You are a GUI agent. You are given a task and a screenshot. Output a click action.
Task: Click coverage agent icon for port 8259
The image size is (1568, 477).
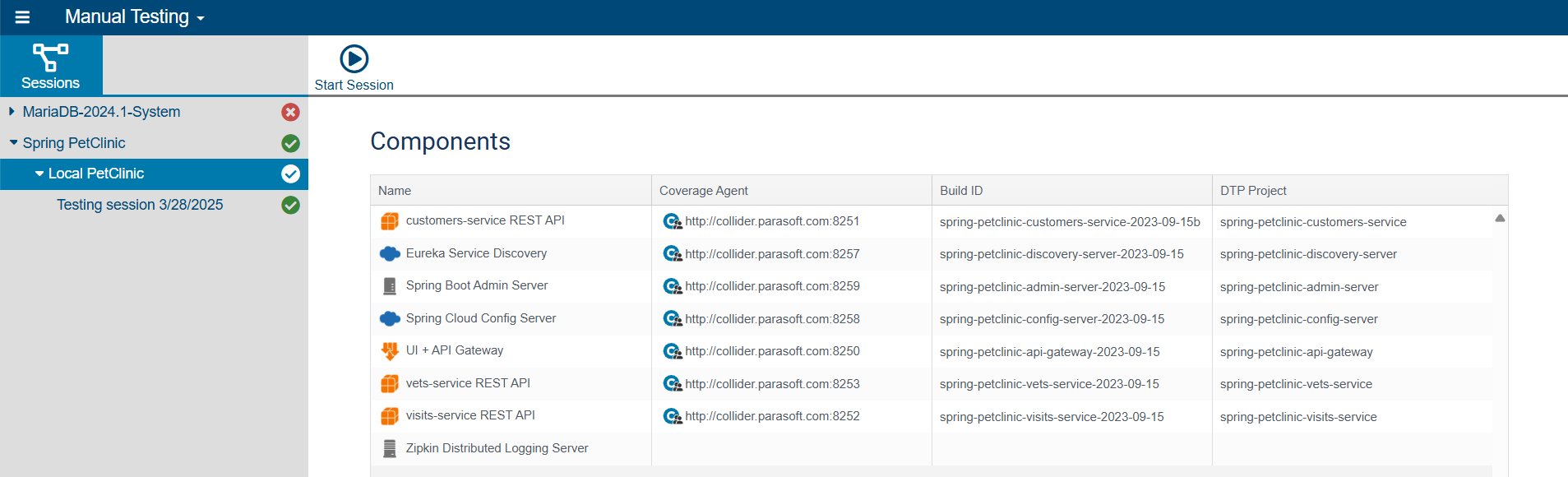[x=673, y=286]
